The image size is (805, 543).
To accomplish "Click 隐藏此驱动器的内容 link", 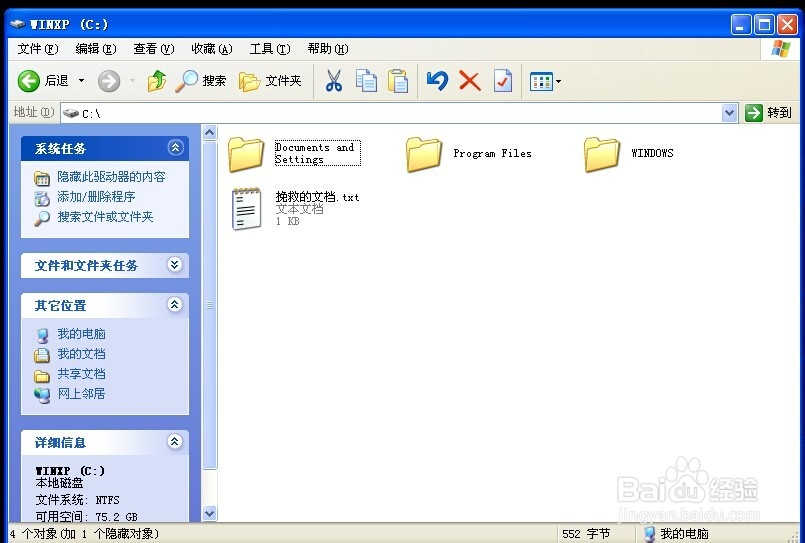I will (111, 177).
